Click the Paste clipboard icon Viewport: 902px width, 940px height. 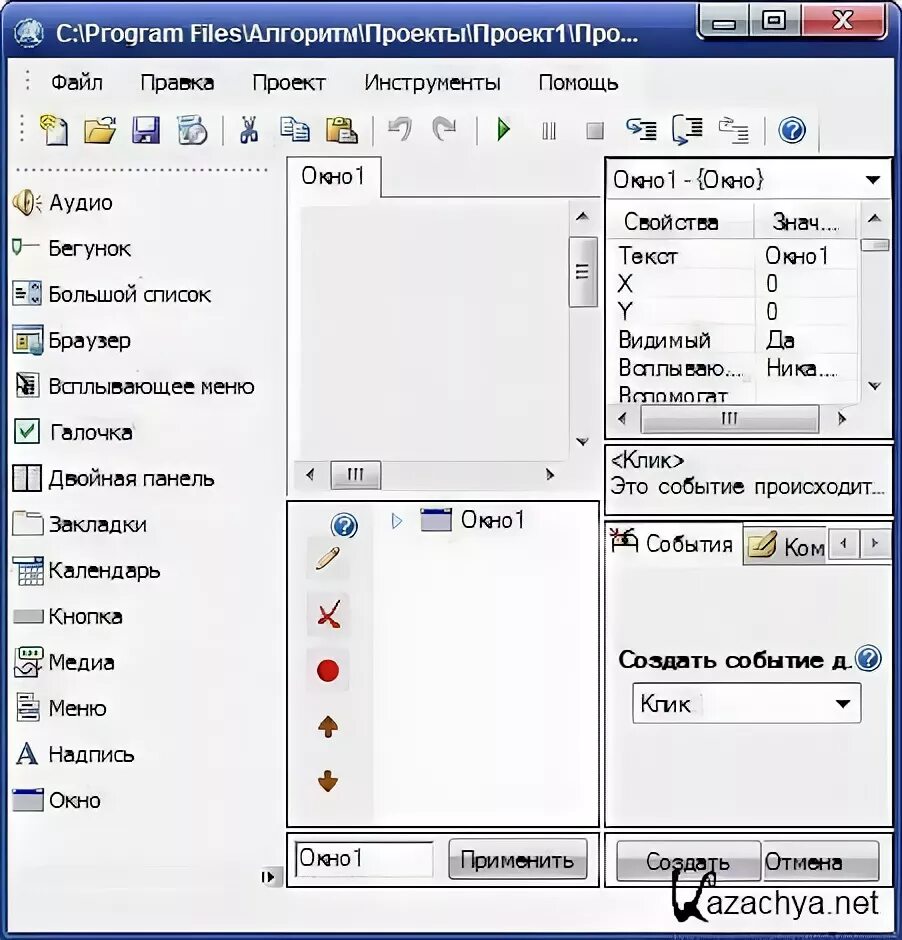tap(342, 129)
